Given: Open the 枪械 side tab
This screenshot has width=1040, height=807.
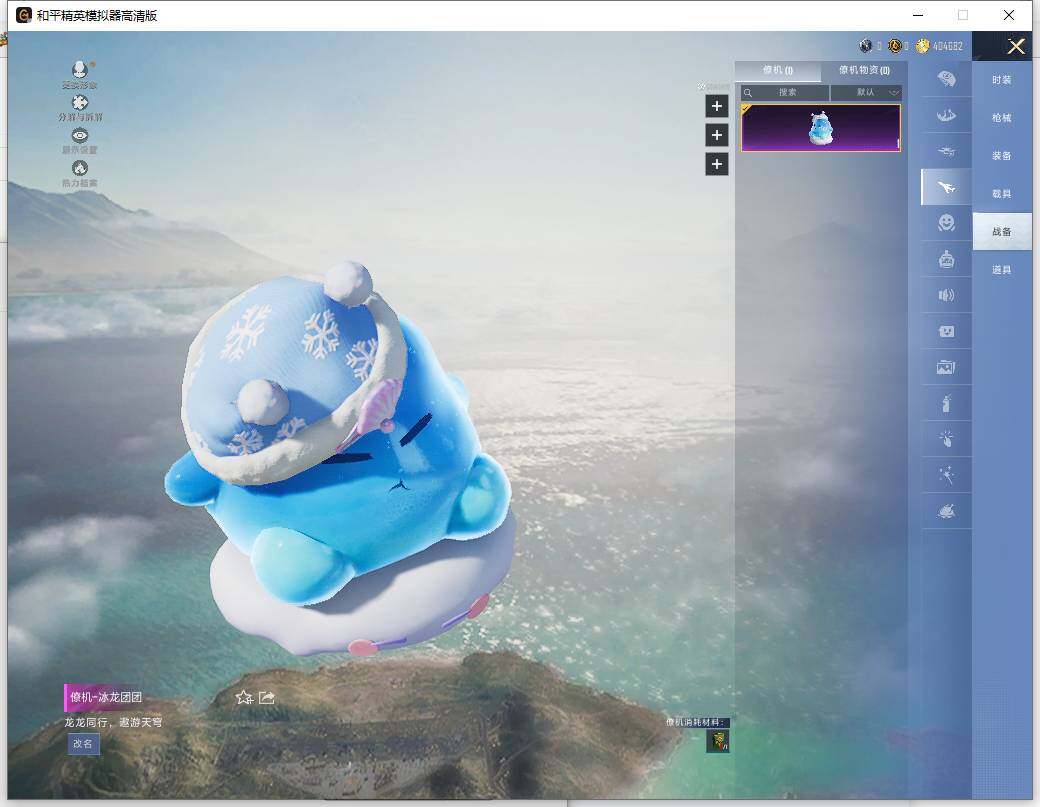Looking at the screenshot, I should [1002, 117].
